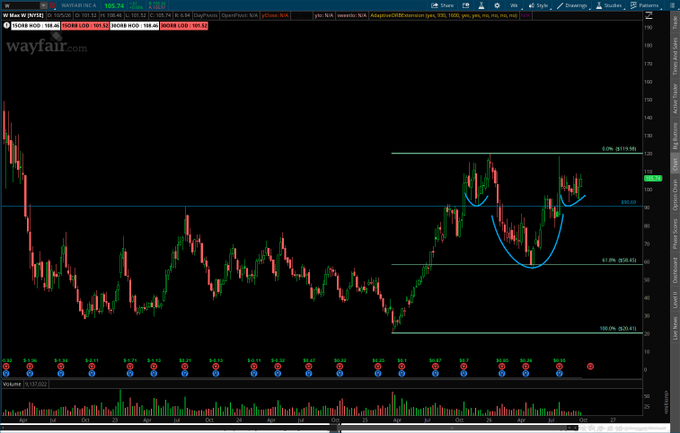Viewport: 680px width, 433px height.
Task: Open the Phase Scores tab
Action: 675,234
